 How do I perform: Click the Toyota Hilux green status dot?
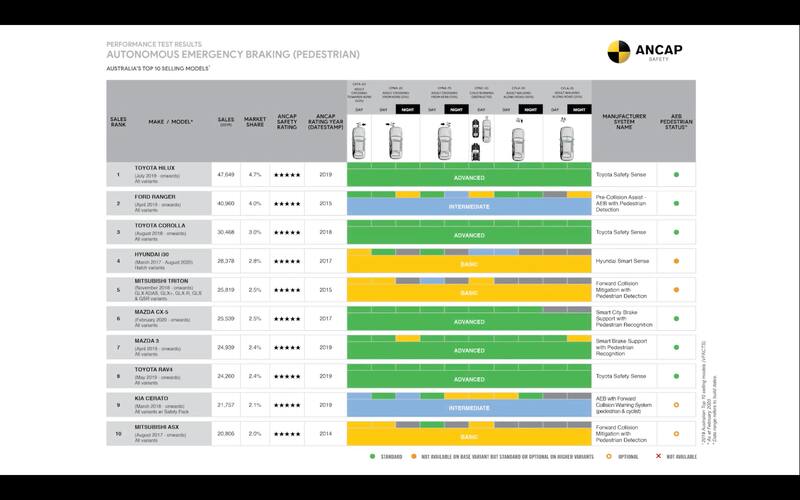676,174
